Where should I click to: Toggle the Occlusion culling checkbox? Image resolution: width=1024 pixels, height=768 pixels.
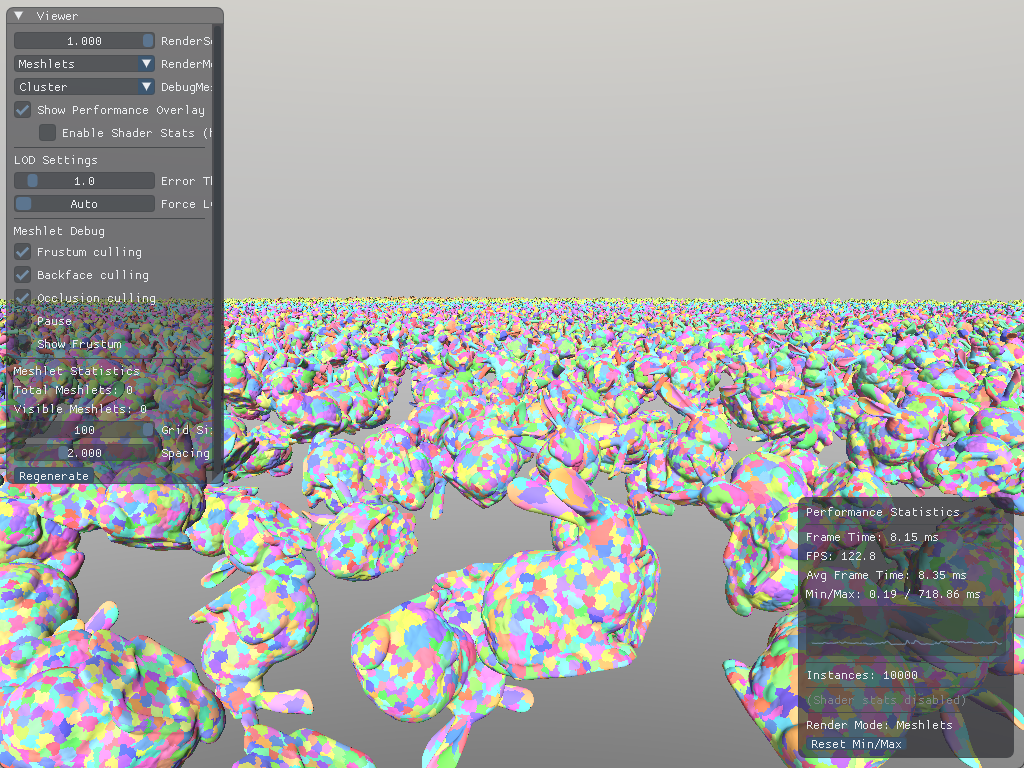click(x=22, y=298)
